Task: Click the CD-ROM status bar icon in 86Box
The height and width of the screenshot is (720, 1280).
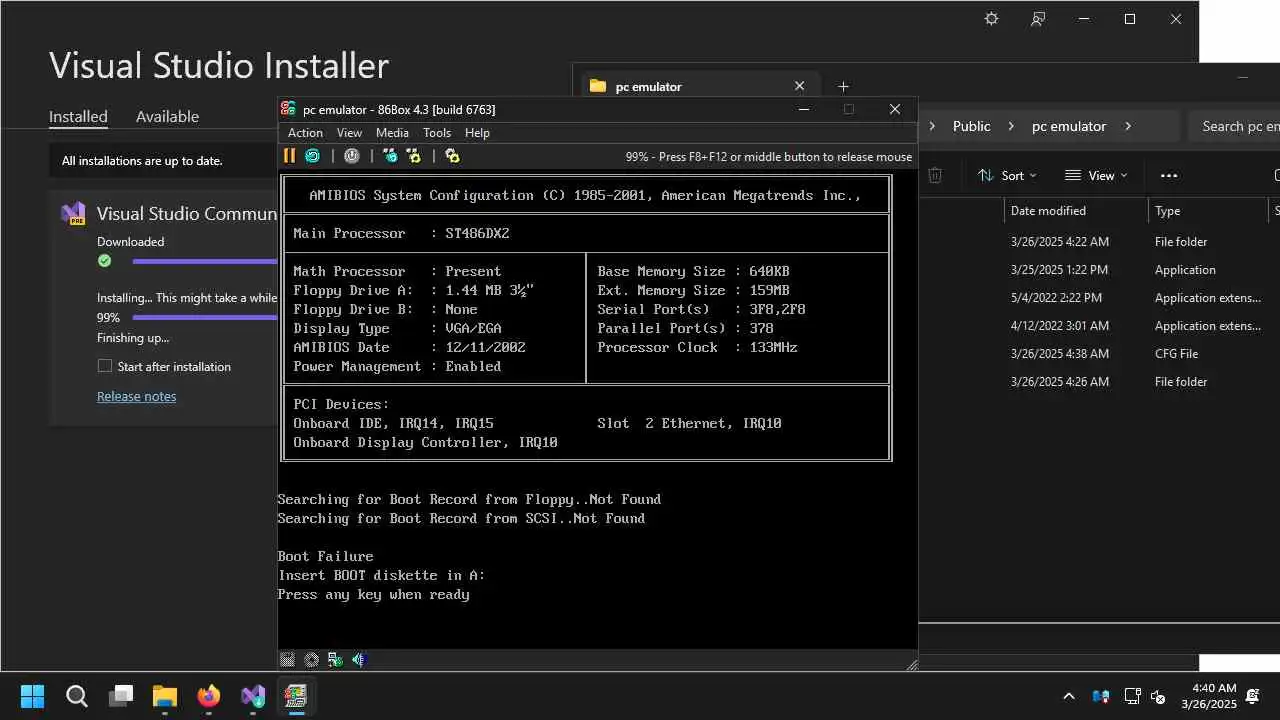Action: tap(312, 660)
